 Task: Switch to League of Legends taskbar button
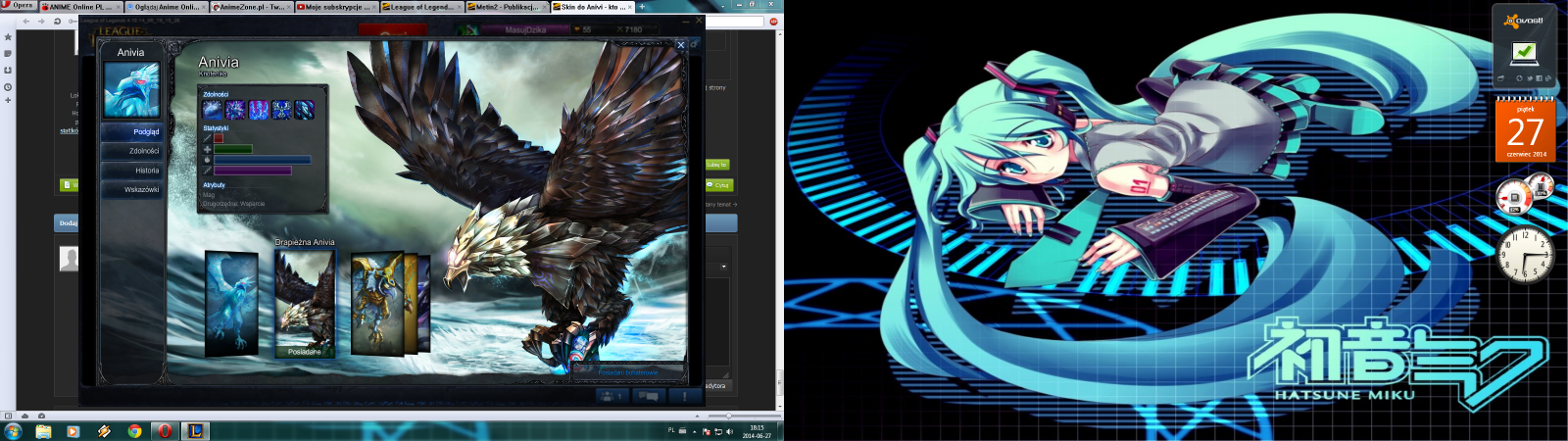[x=196, y=431]
